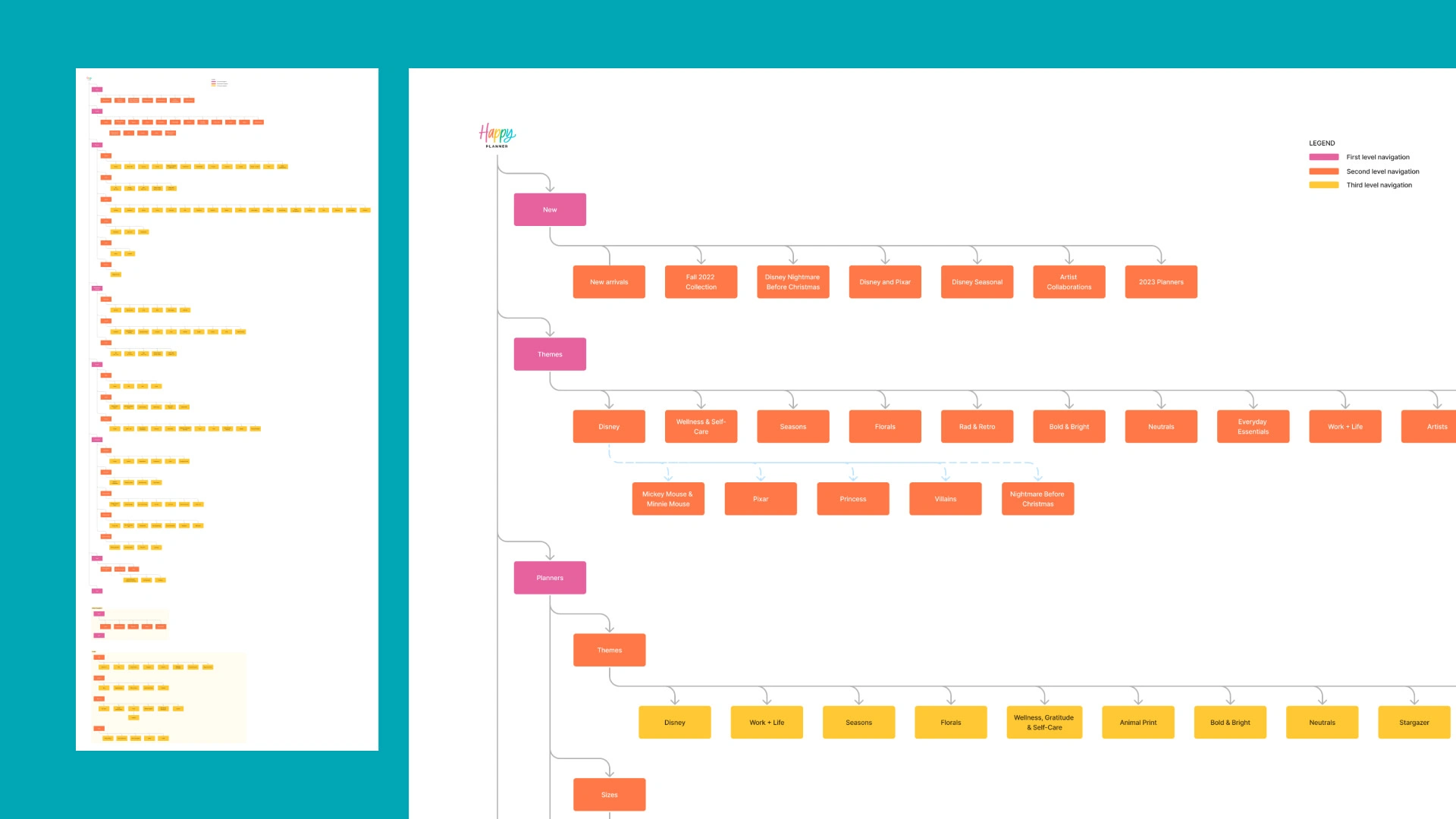Select the pink Themes first-level node

point(550,354)
